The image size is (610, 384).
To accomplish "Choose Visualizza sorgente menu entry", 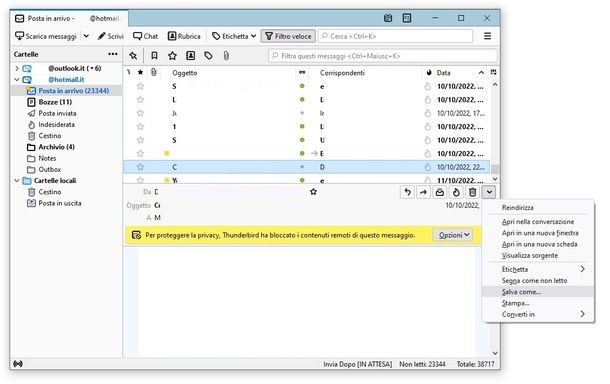I will pos(538,256).
